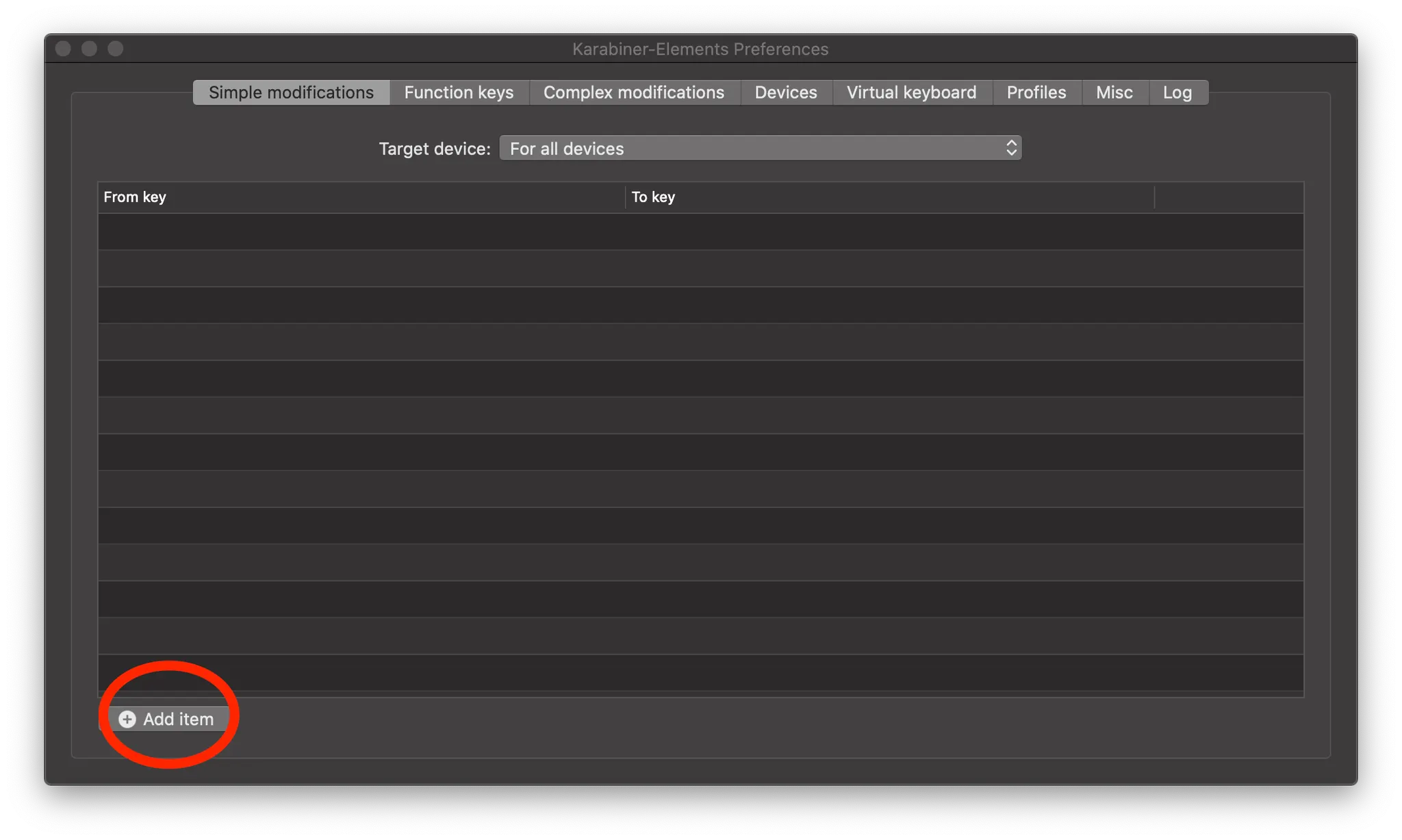Viewport: 1402px width, 840px height.
Task: Switch to the Misc tab
Action: coord(1114,92)
